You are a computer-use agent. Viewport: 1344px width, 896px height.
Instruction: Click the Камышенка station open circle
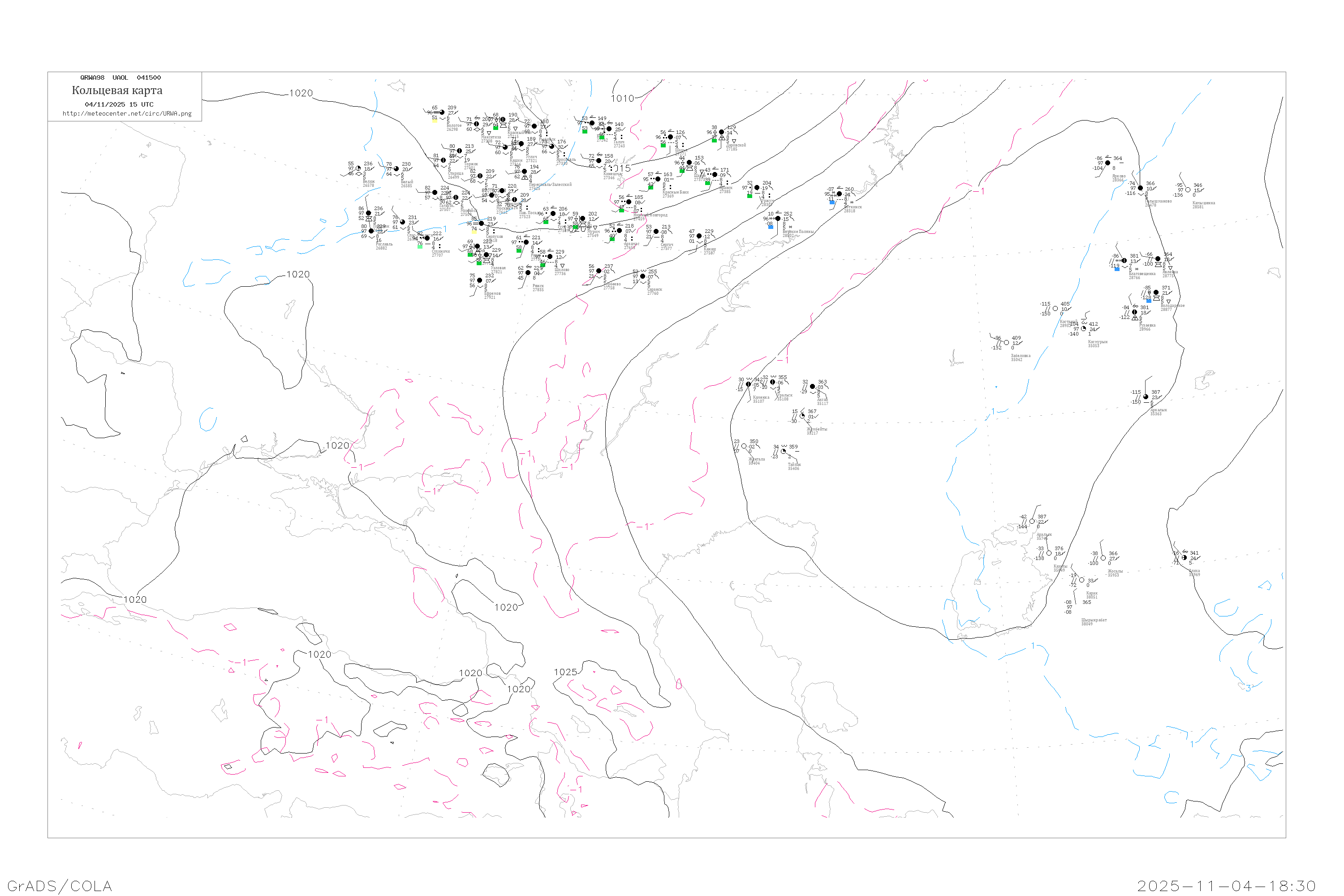point(1188,190)
